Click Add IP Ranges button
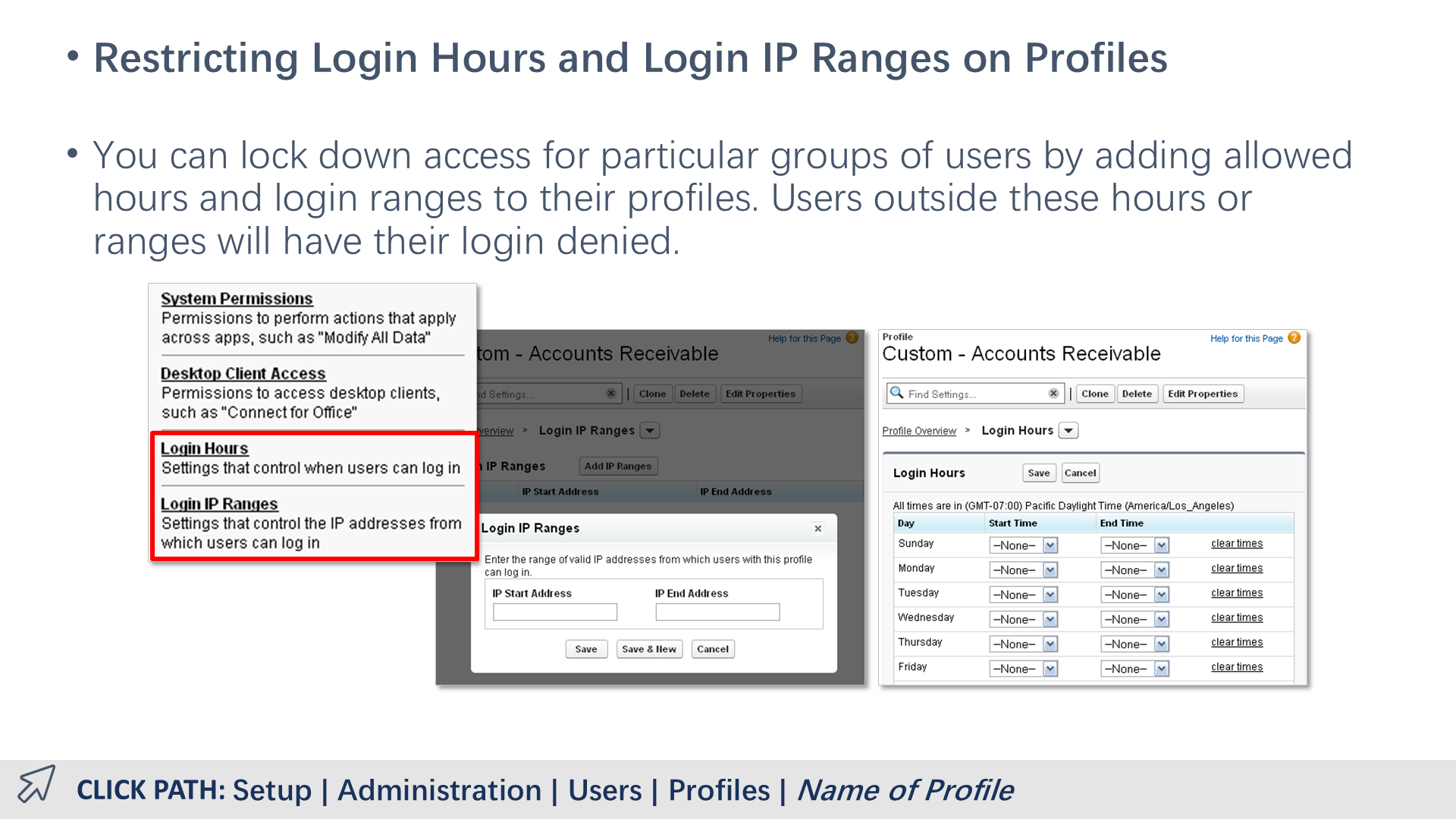The image size is (1456, 819). [618, 466]
